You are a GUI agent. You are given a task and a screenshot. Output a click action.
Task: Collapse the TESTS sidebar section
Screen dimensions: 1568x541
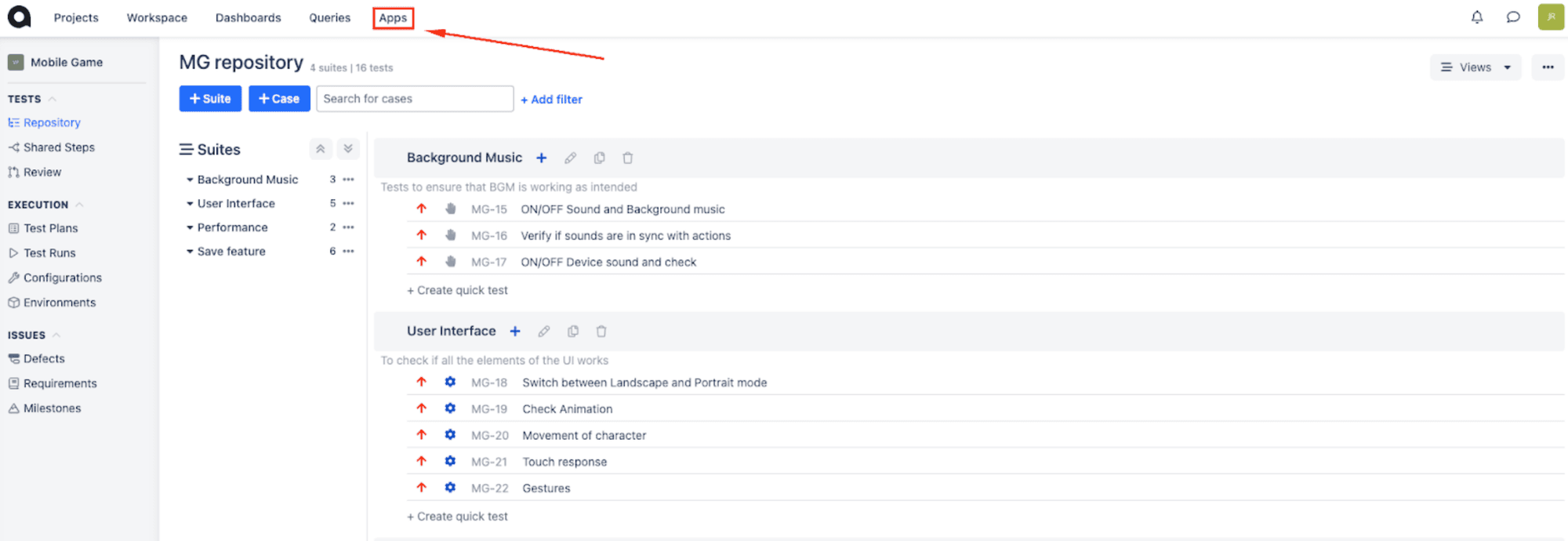point(53,100)
